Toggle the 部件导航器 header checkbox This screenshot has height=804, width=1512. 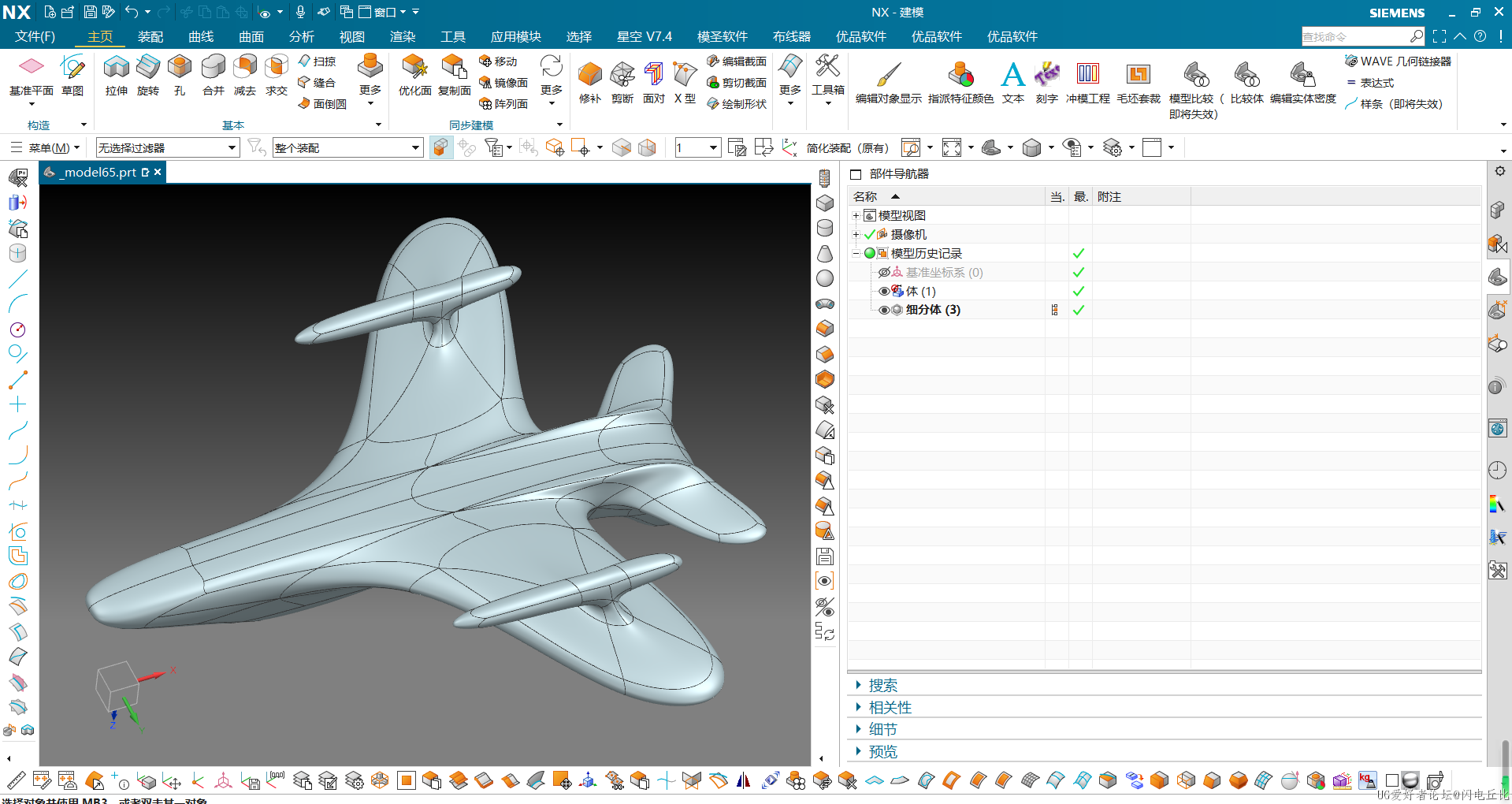[x=856, y=174]
